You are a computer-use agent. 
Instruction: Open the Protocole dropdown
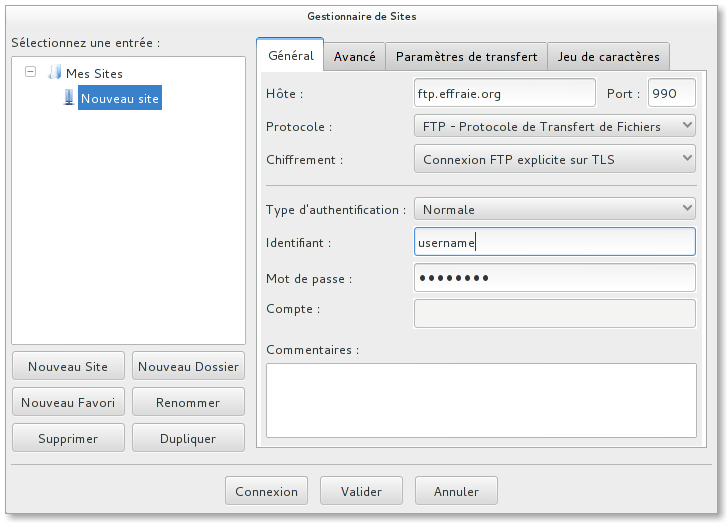[x=554, y=126]
